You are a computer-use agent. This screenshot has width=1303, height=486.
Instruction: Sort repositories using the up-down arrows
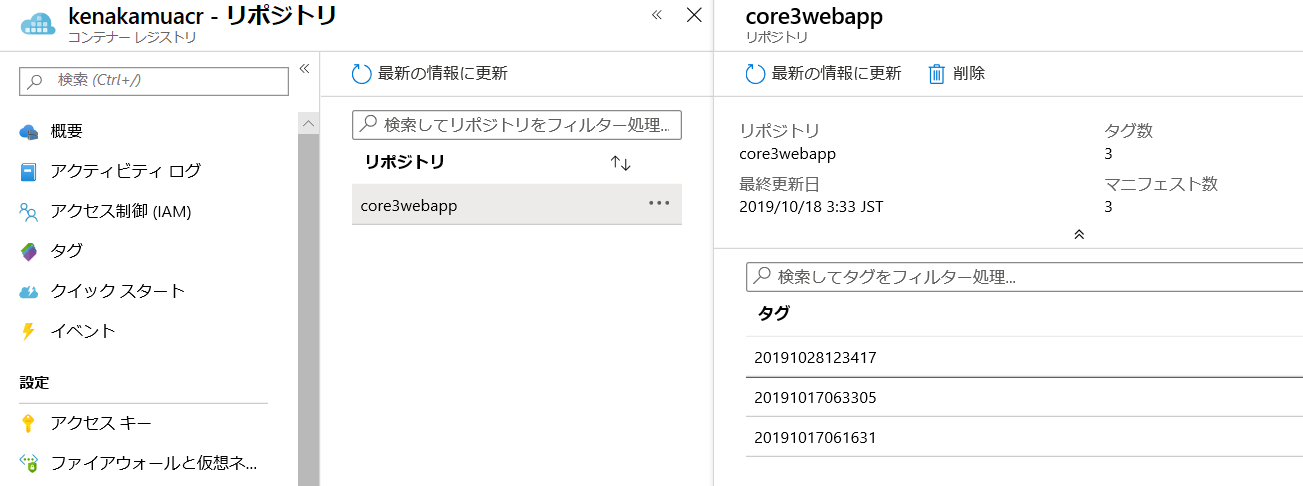621,163
